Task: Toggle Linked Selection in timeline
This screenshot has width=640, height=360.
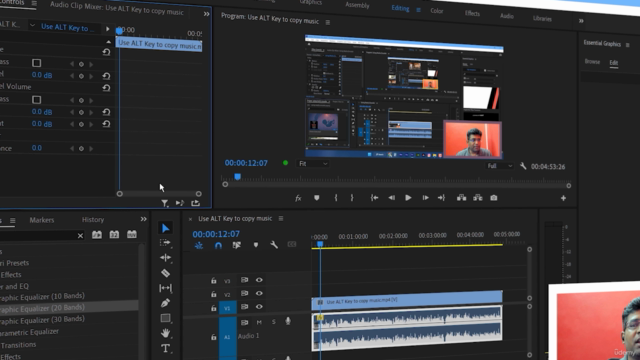Action: (x=237, y=245)
